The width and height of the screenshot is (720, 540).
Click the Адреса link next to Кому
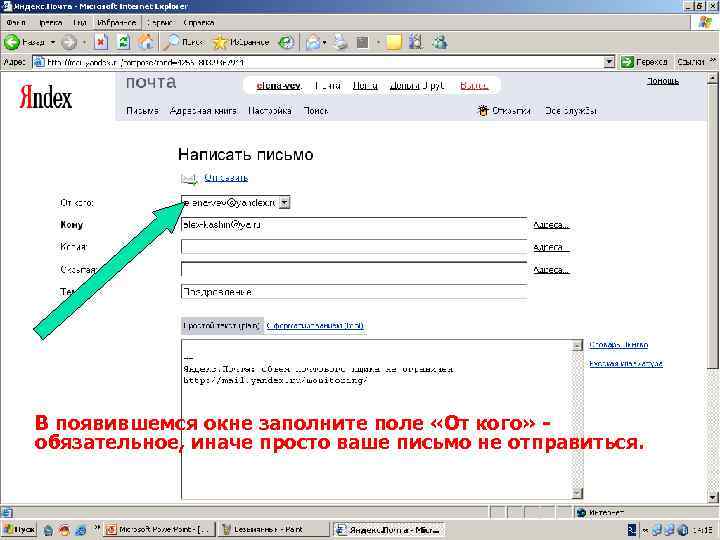tap(551, 225)
